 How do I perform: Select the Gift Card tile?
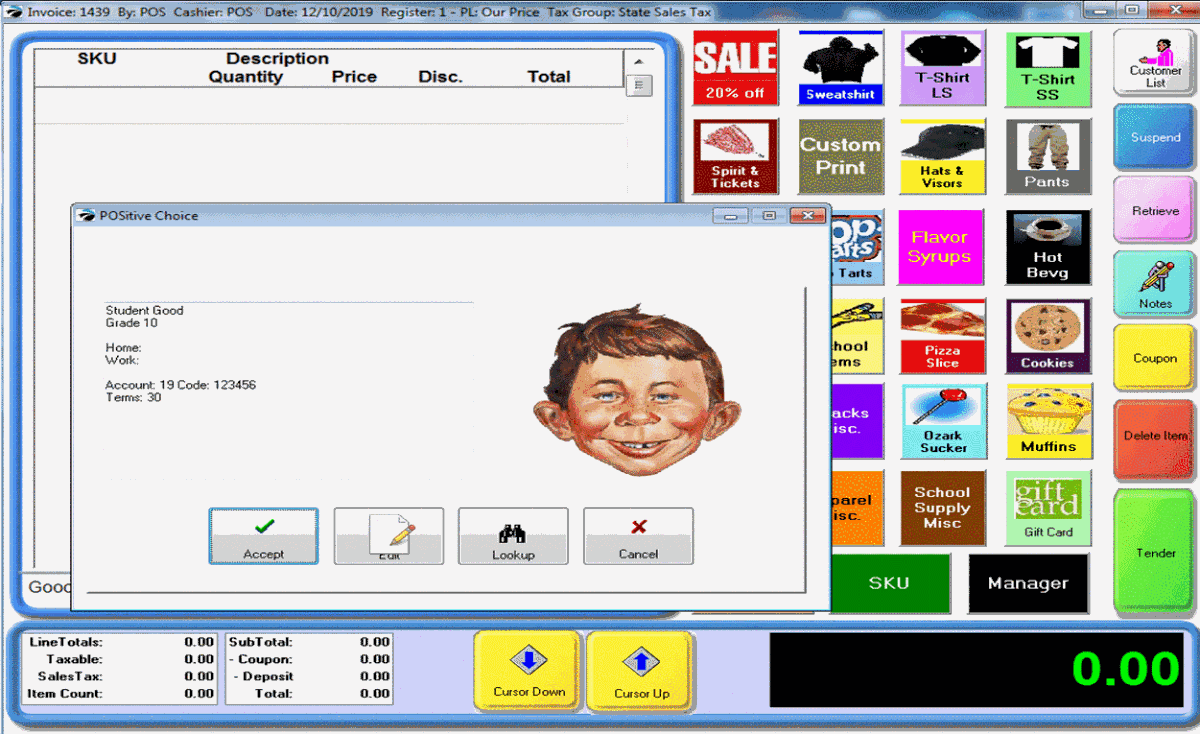tap(1047, 508)
